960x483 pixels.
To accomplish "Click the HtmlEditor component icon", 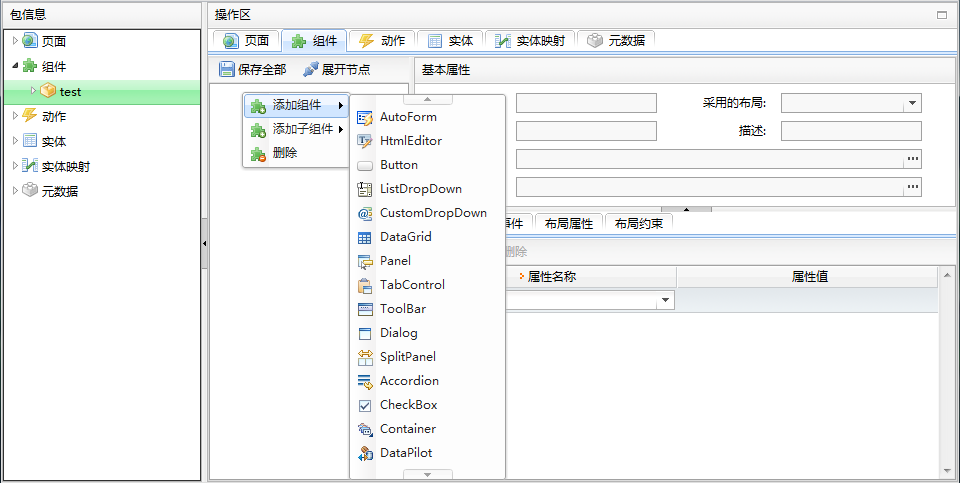I will pos(365,141).
